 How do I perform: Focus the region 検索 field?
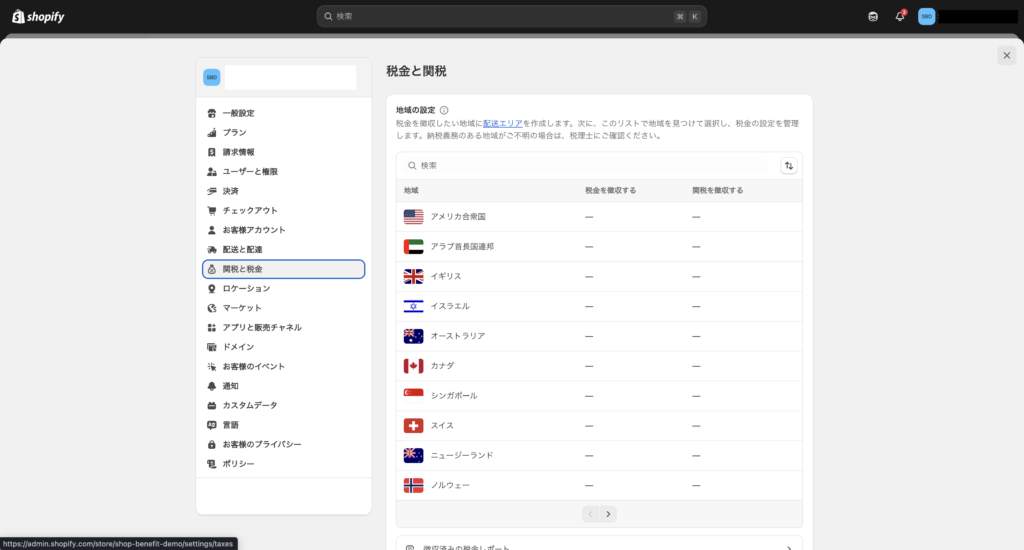[x=588, y=166]
